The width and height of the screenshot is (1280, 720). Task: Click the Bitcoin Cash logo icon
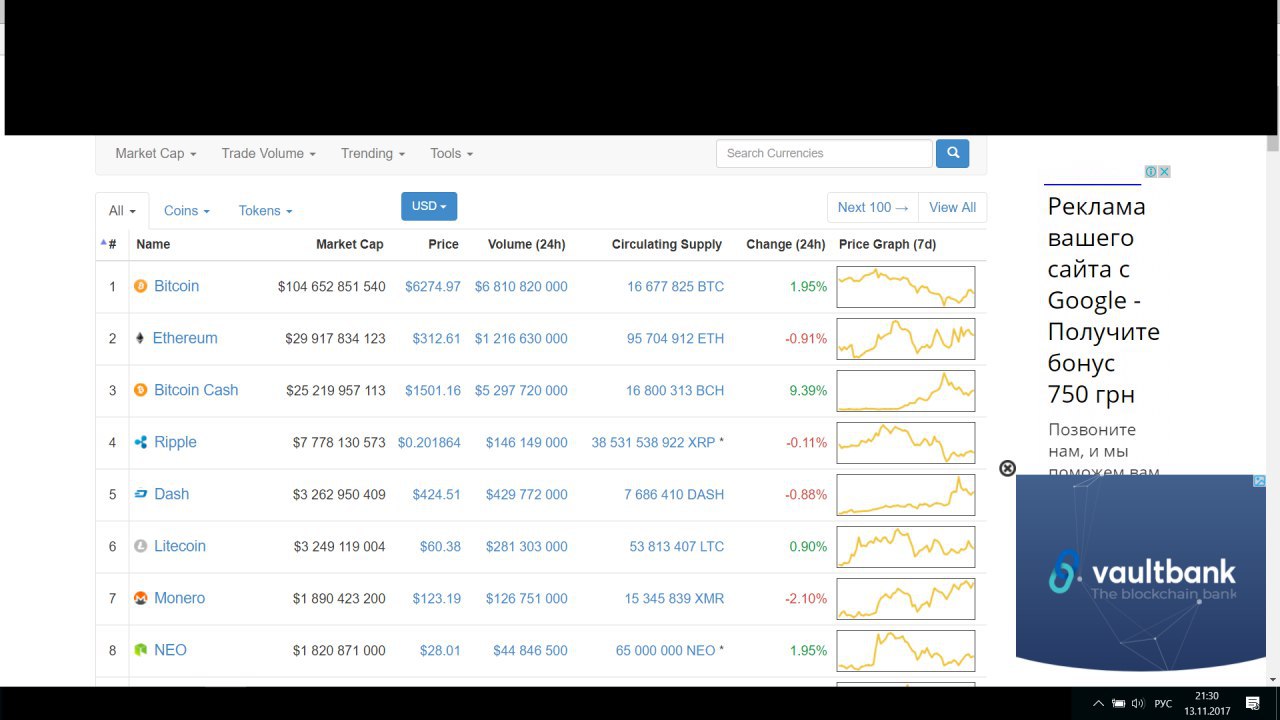pos(141,390)
